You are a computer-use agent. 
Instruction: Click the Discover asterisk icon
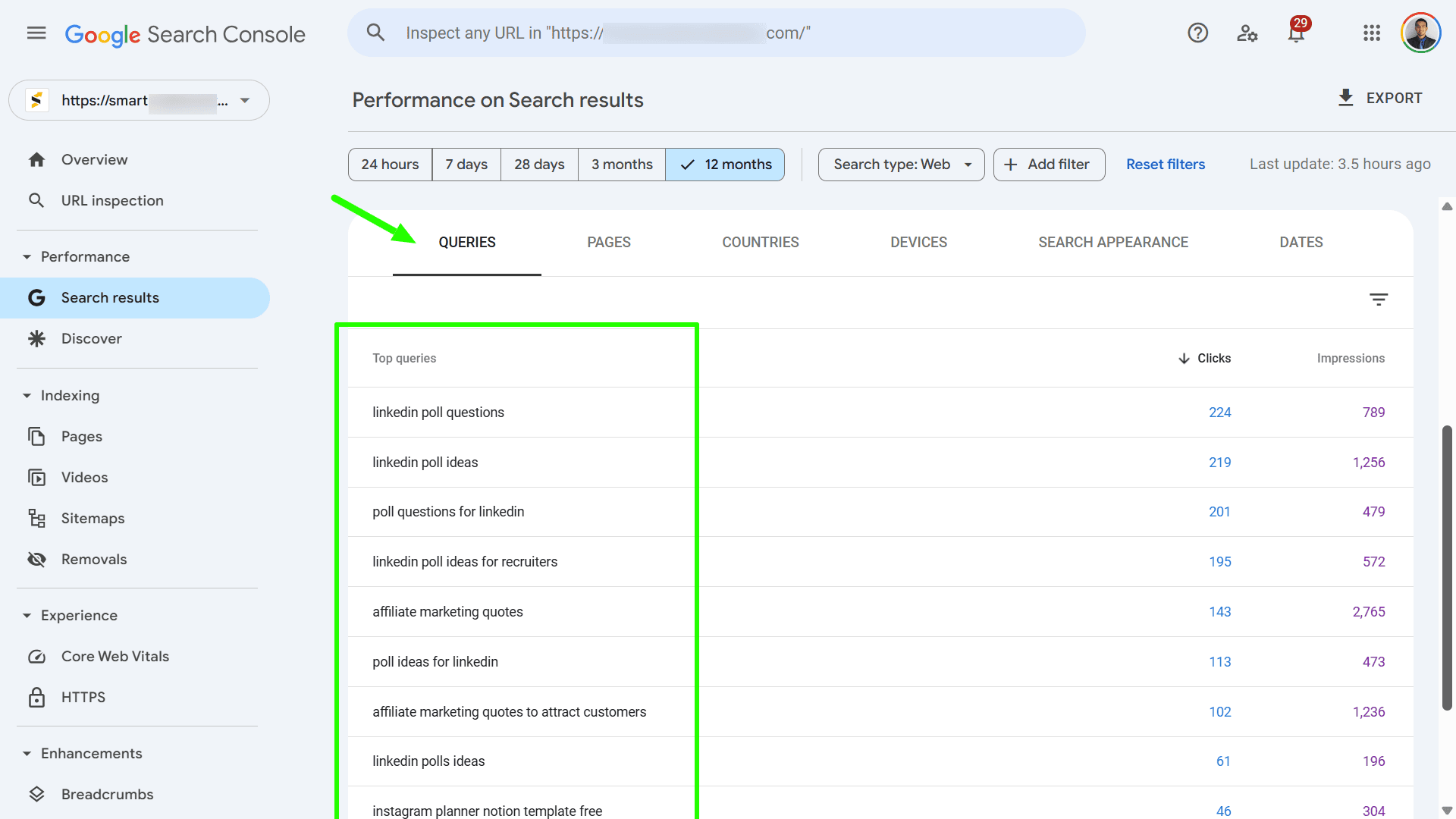(x=36, y=339)
